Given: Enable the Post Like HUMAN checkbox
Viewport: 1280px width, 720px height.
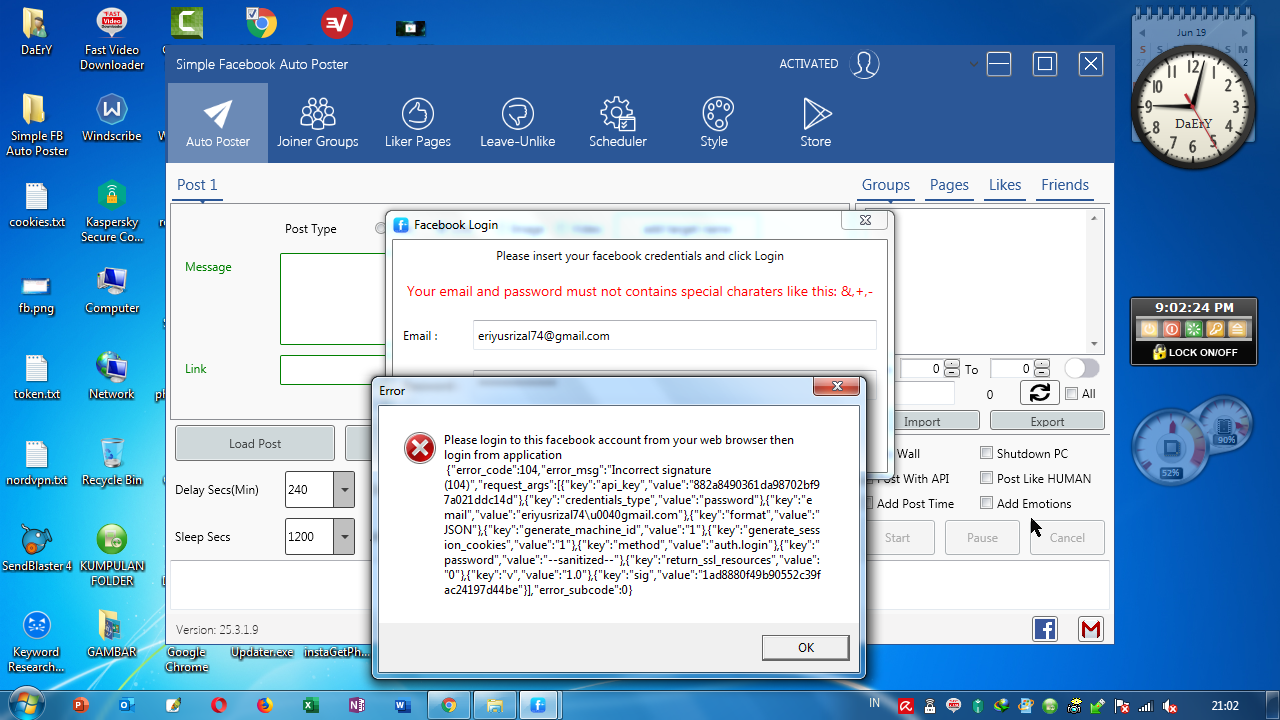Looking at the screenshot, I should 986,478.
